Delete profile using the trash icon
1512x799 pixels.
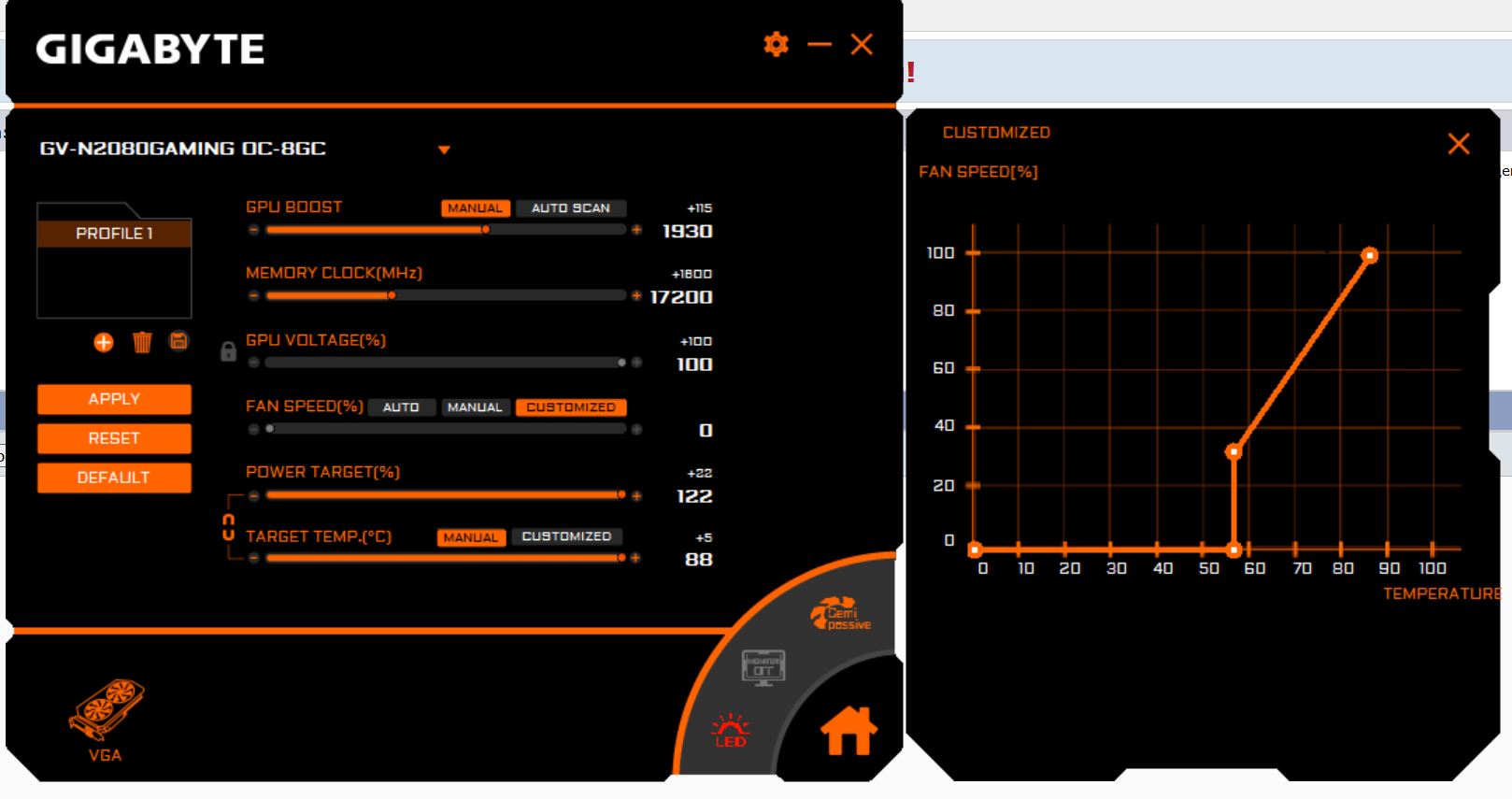(x=142, y=343)
